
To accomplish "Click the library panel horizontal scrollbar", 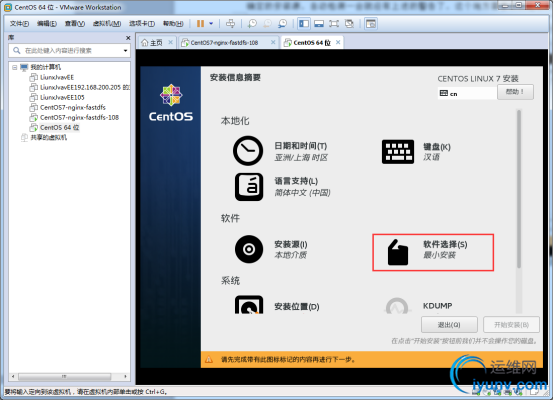I will point(65,376).
